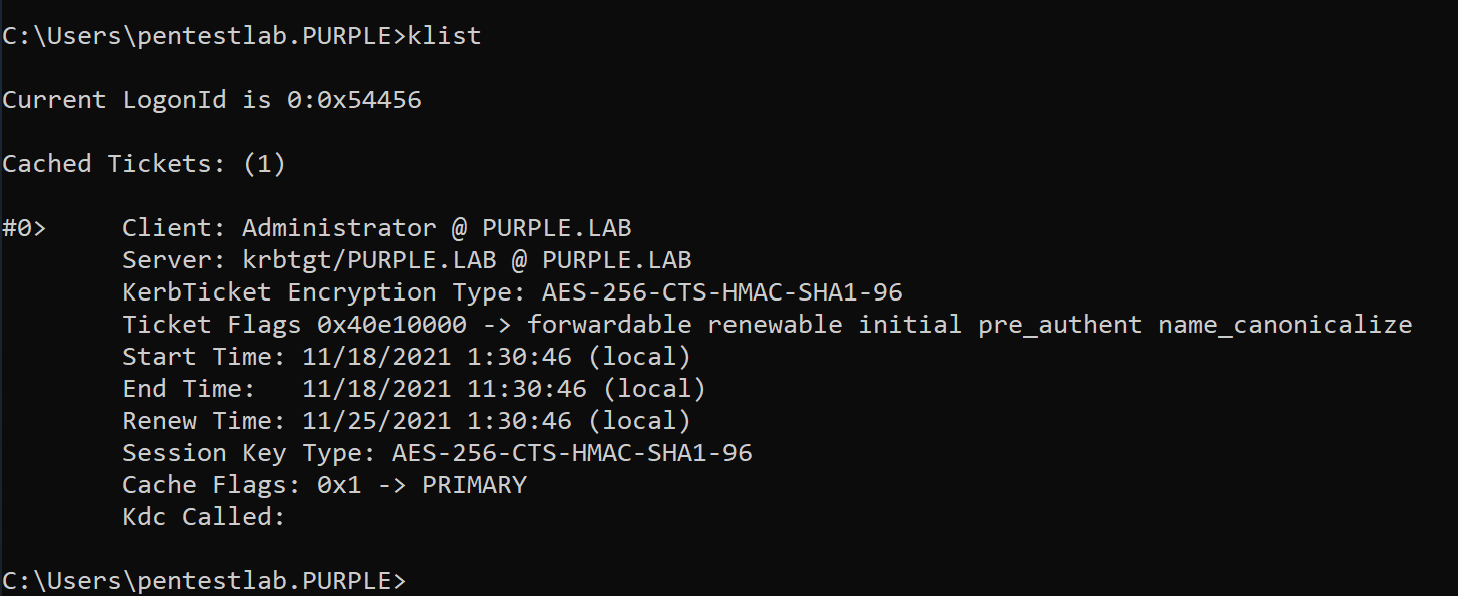Click the #0> ticket index marker
1458x596 pixels.
pyautogui.click(x=24, y=228)
